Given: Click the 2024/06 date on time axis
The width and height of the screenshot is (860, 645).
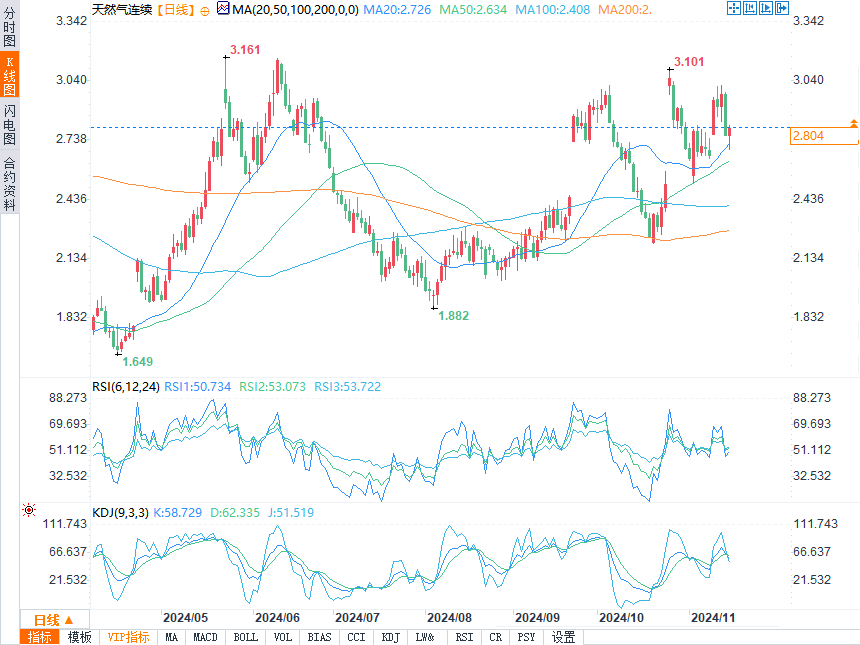Looking at the screenshot, I should pos(277,618).
